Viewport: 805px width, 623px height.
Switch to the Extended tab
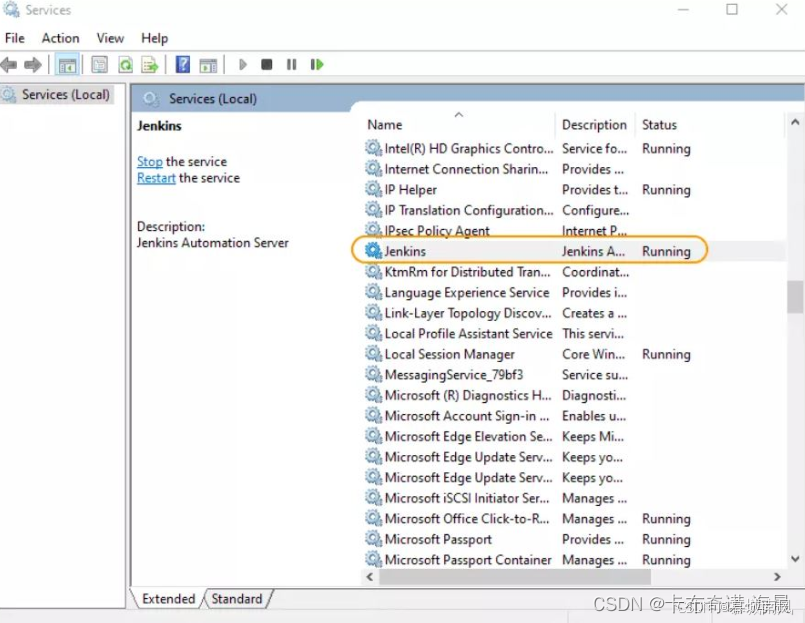168,599
